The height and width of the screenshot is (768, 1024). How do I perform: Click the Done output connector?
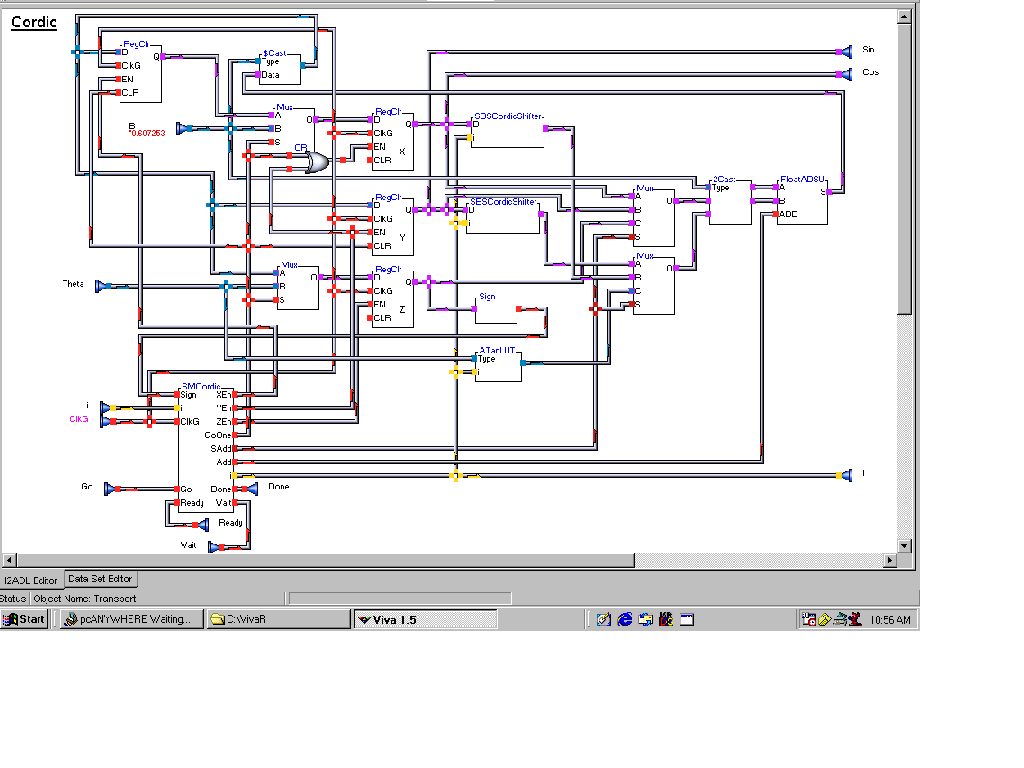(x=252, y=488)
